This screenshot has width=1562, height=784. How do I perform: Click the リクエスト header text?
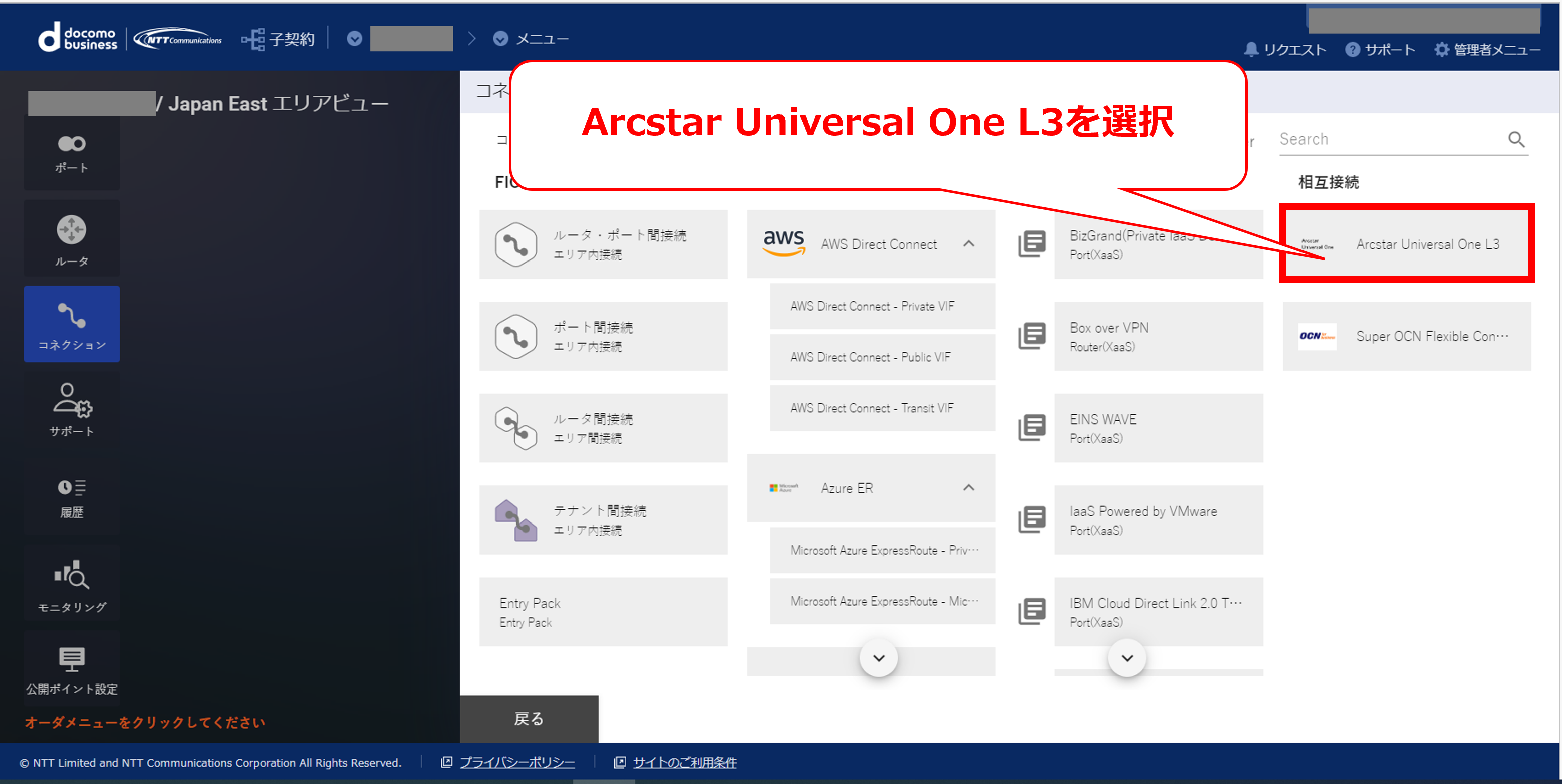[x=1294, y=50]
